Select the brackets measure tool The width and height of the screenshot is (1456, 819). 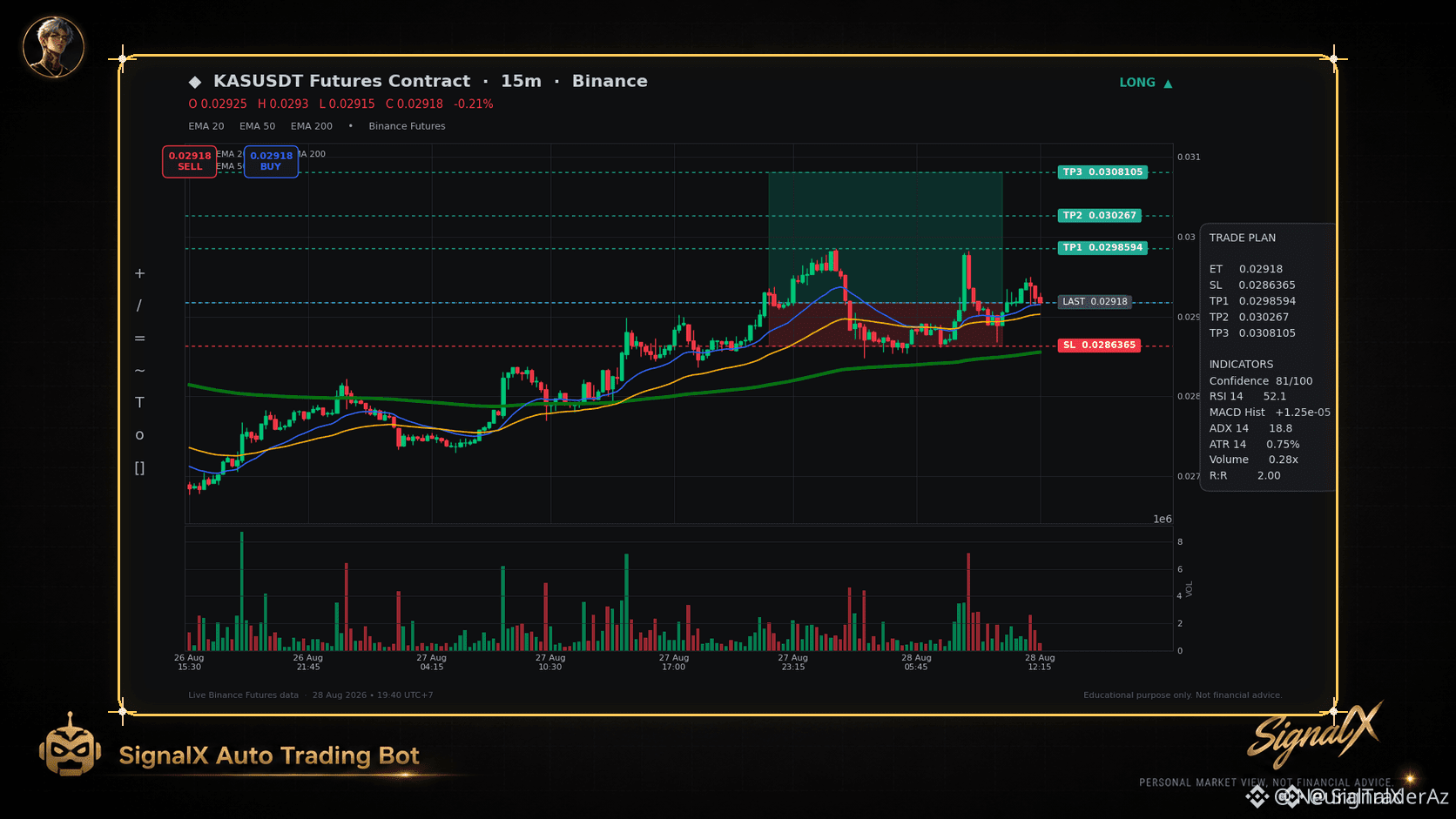click(x=139, y=468)
